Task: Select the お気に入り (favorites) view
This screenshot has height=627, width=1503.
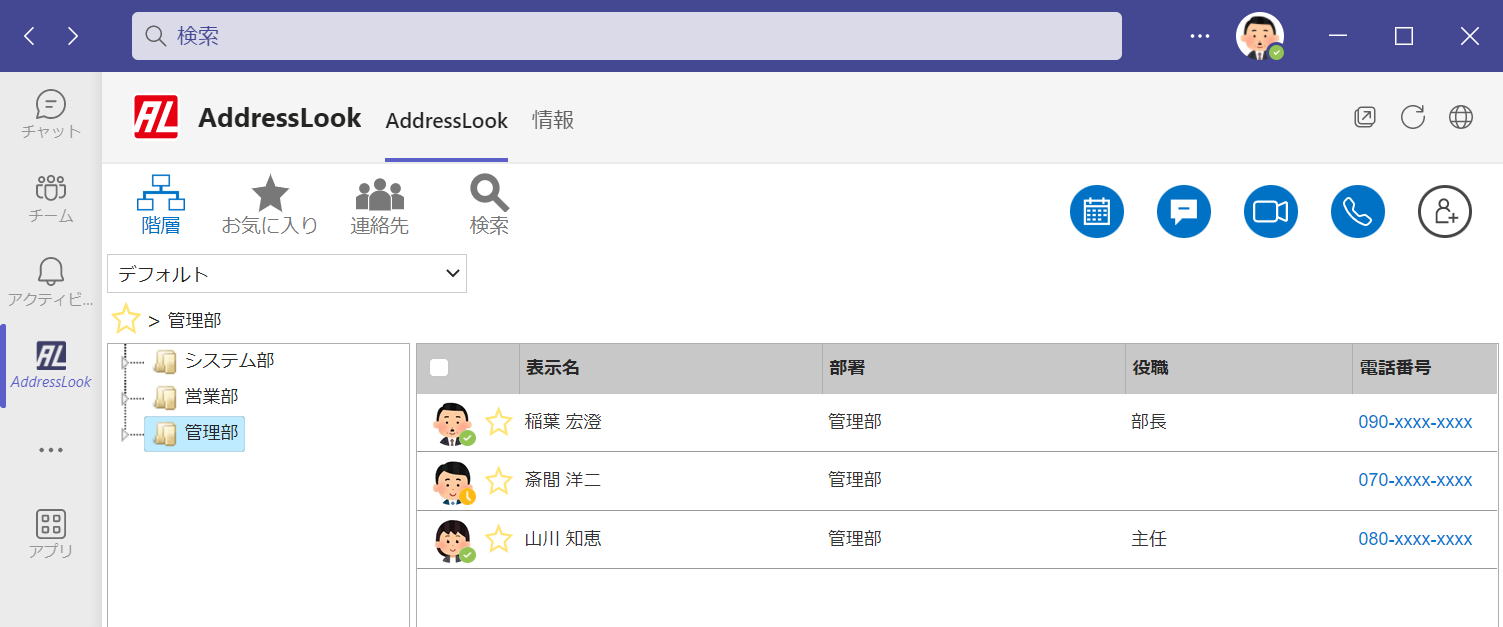Action: tap(270, 203)
